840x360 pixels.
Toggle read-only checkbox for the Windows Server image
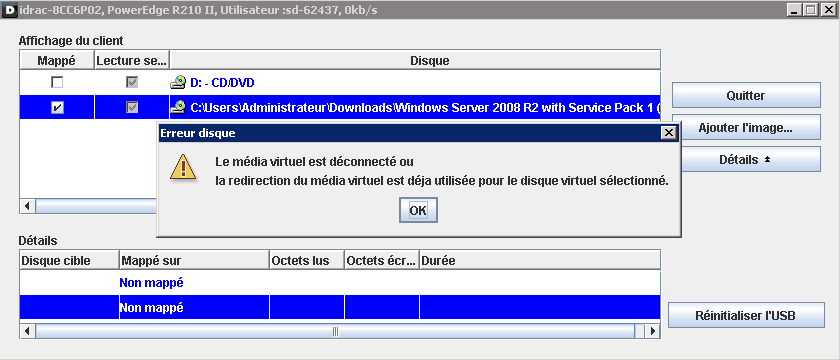(x=131, y=107)
